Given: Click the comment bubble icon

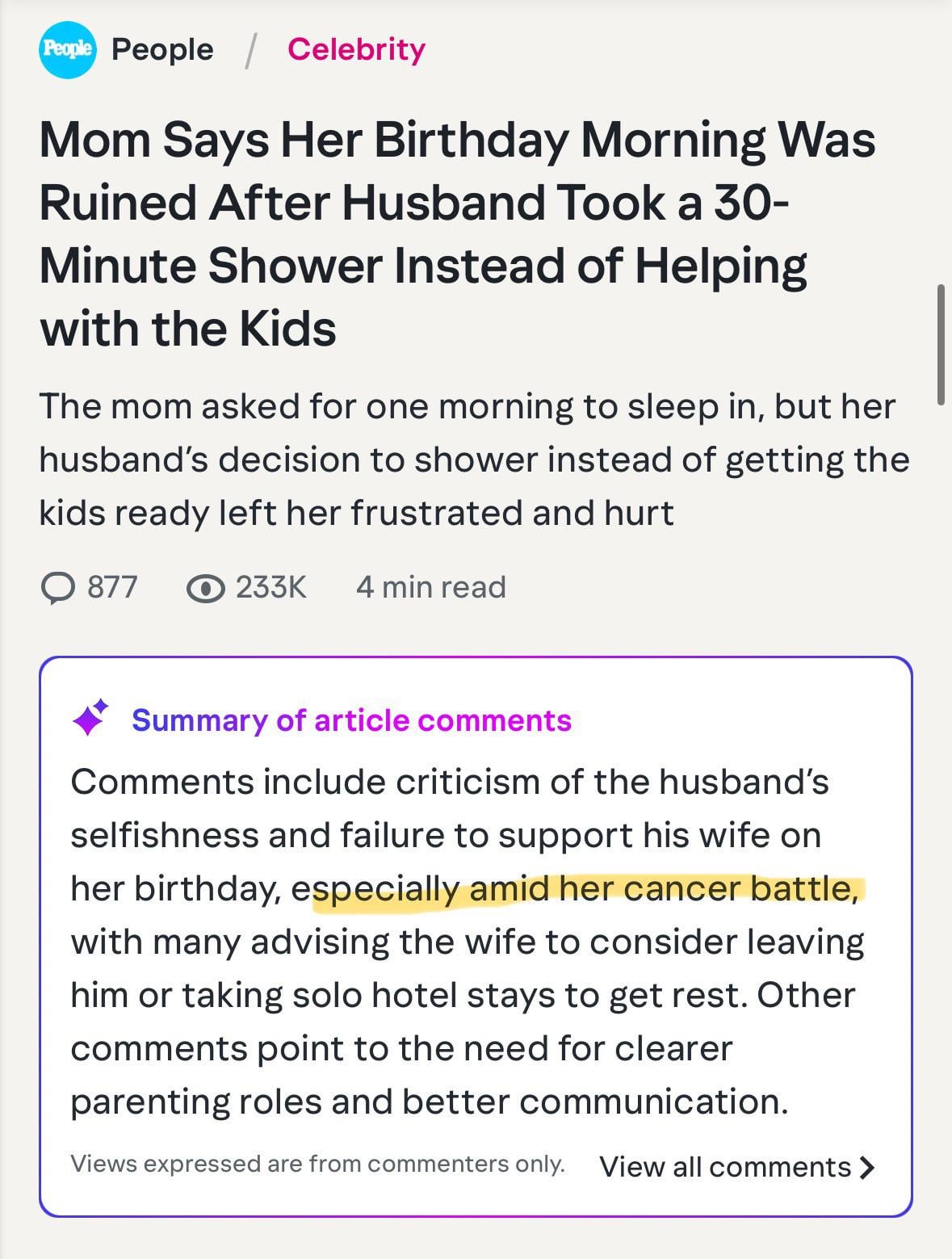Looking at the screenshot, I should point(57,588).
